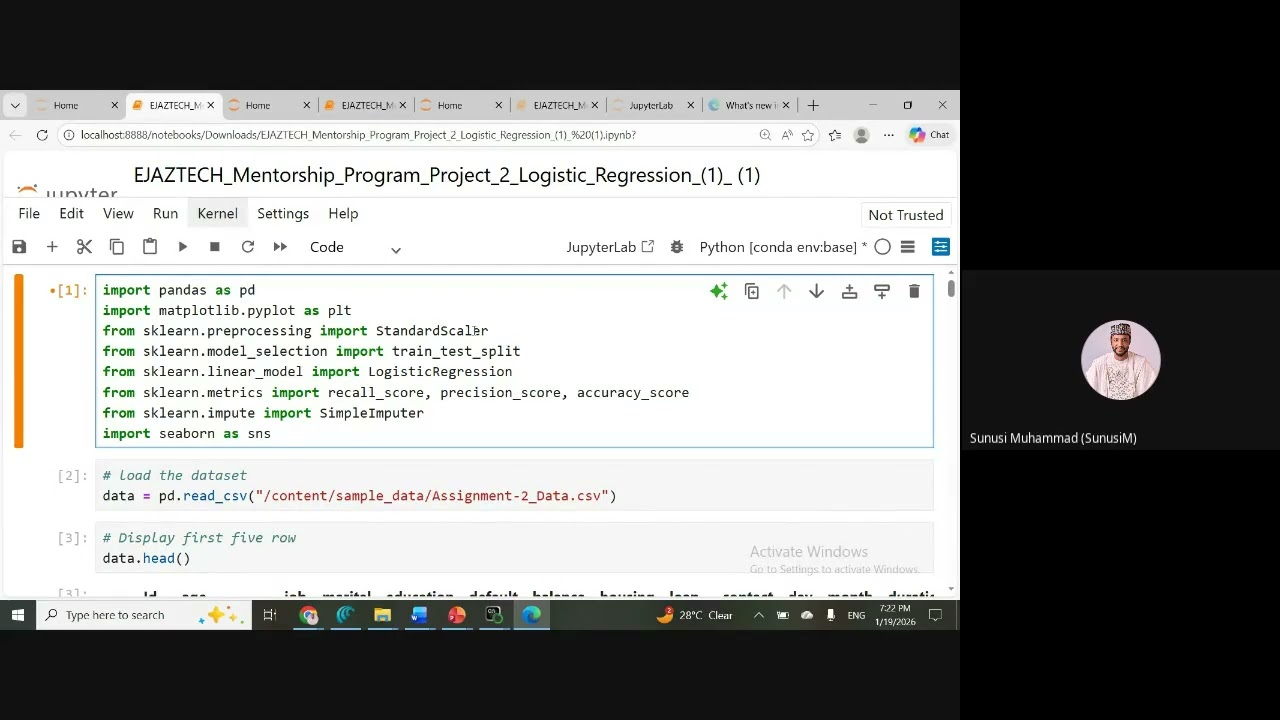1280x720 pixels.
Task: Open the Settings menu
Action: point(283,214)
